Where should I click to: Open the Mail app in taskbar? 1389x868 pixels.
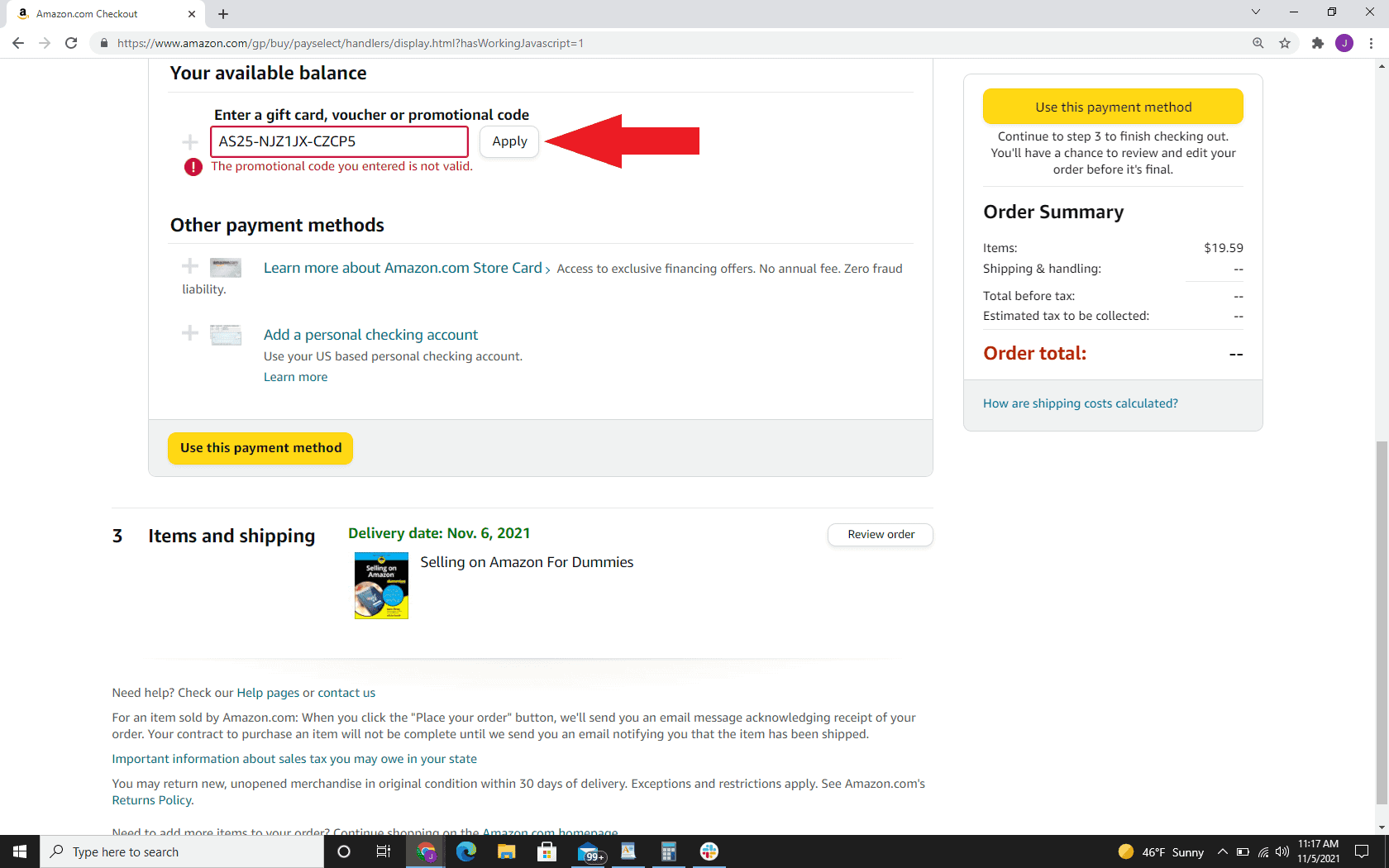(x=590, y=851)
